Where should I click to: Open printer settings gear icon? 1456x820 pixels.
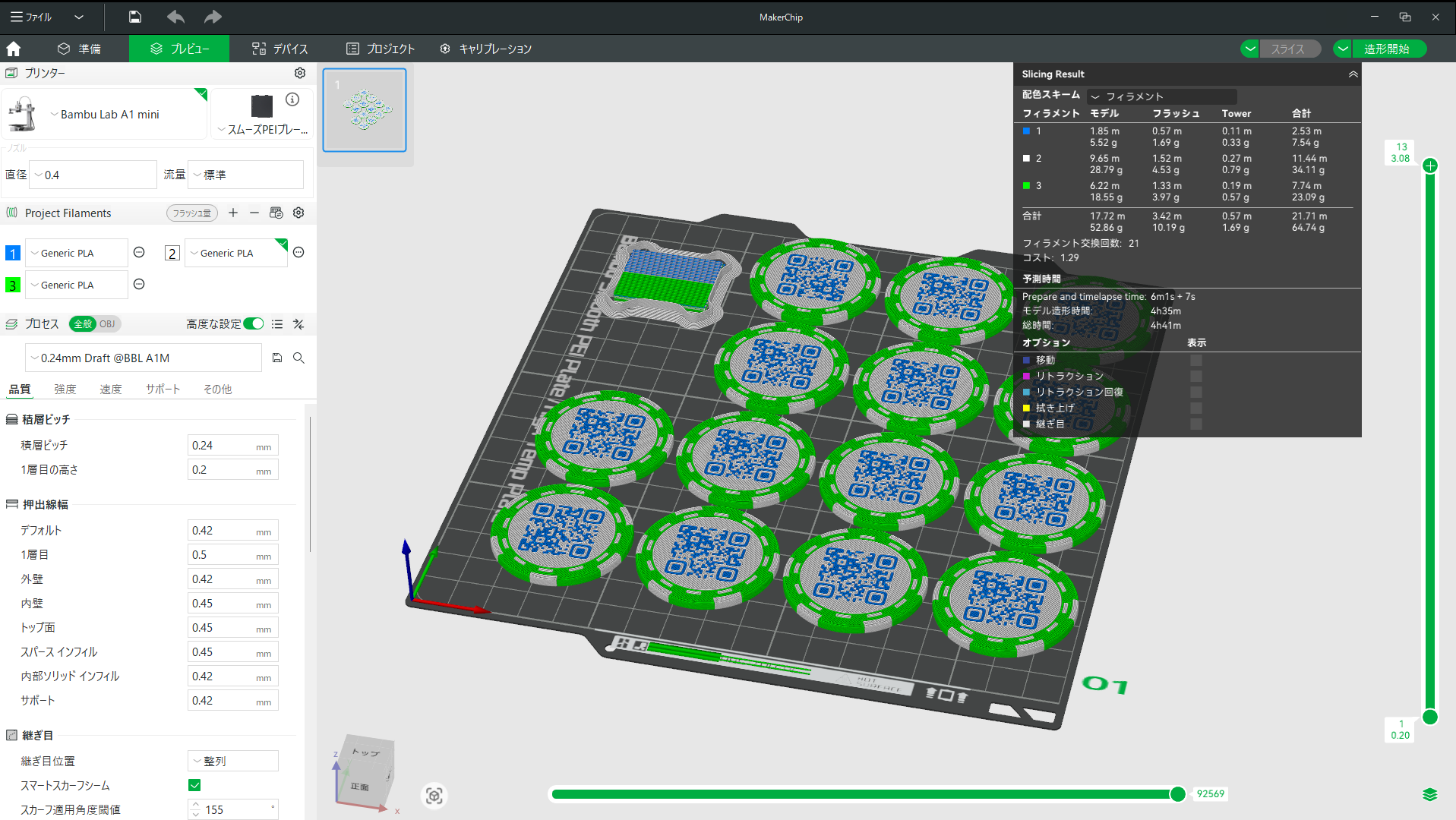pyautogui.click(x=300, y=73)
